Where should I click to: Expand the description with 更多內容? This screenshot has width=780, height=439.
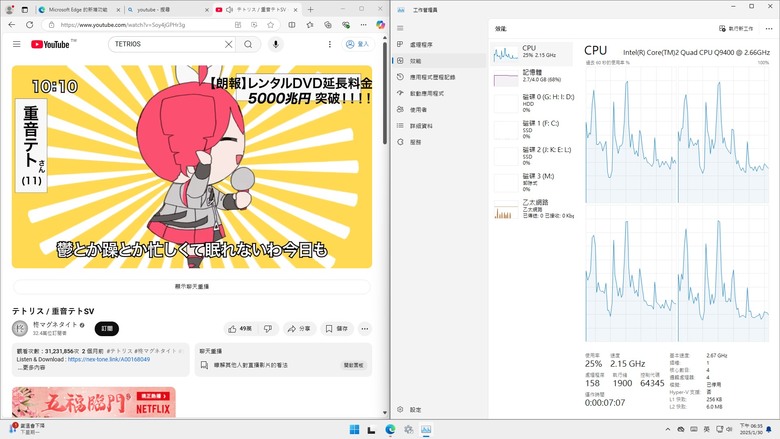(33, 367)
